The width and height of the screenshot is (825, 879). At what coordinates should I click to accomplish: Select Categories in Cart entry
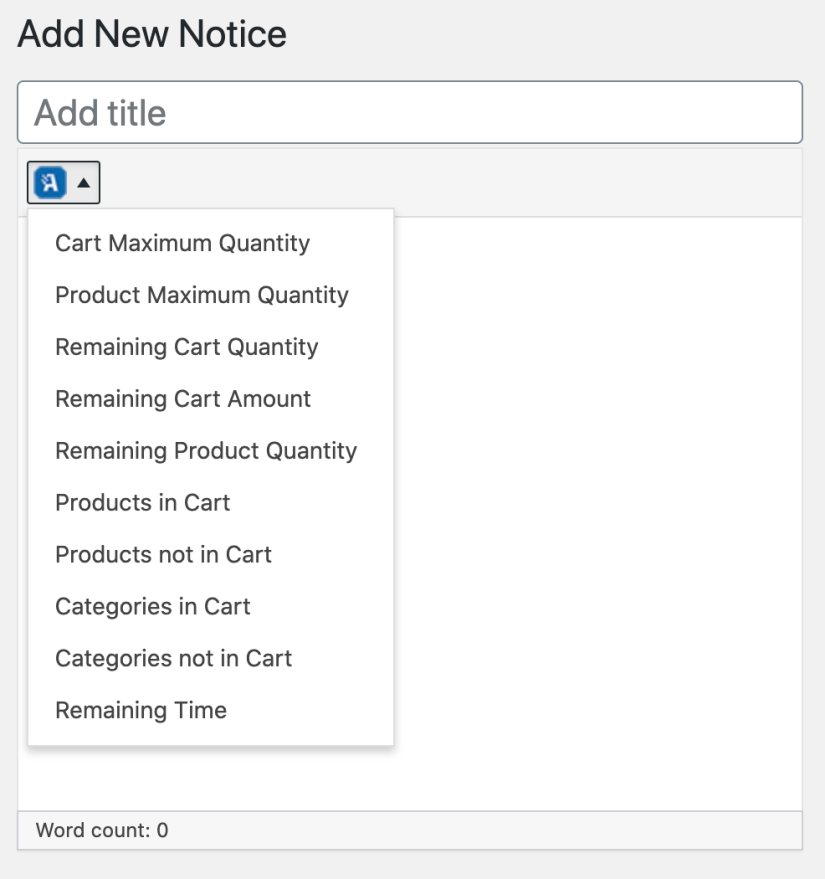[152, 607]
